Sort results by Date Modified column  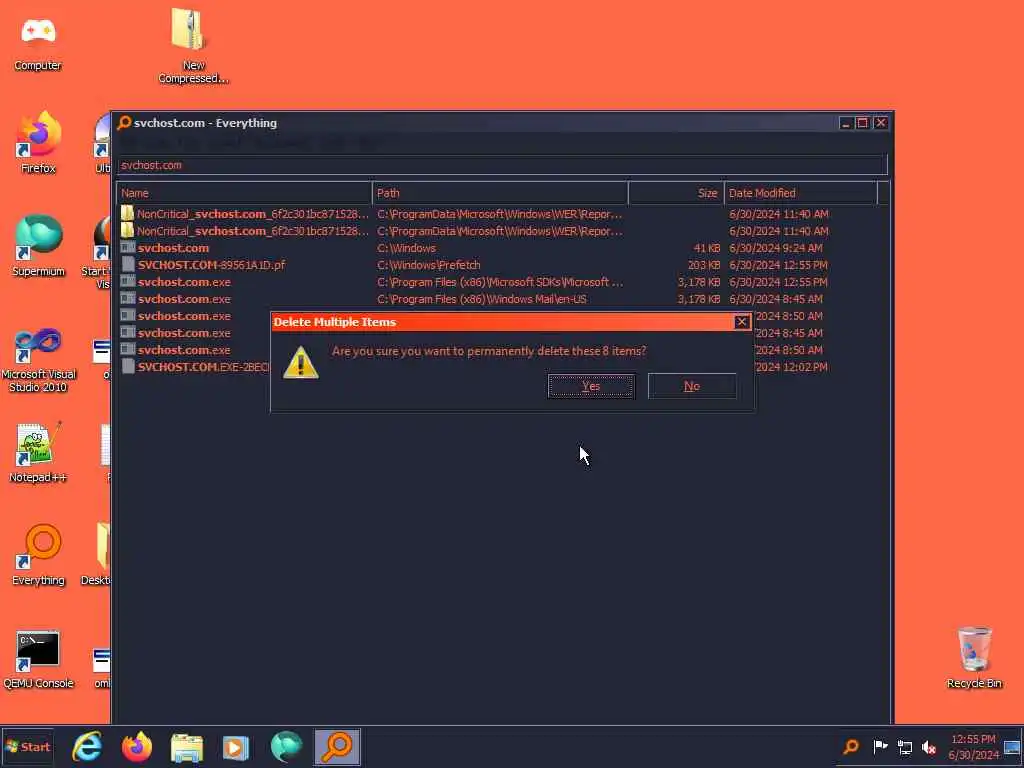click(x=801, y=193)
